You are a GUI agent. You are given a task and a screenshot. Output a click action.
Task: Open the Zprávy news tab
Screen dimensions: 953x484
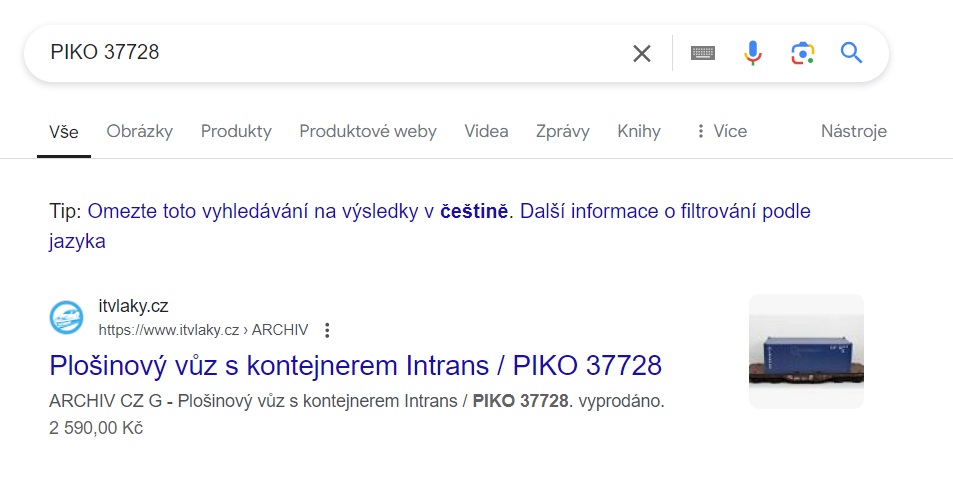[x=562, y=131]
